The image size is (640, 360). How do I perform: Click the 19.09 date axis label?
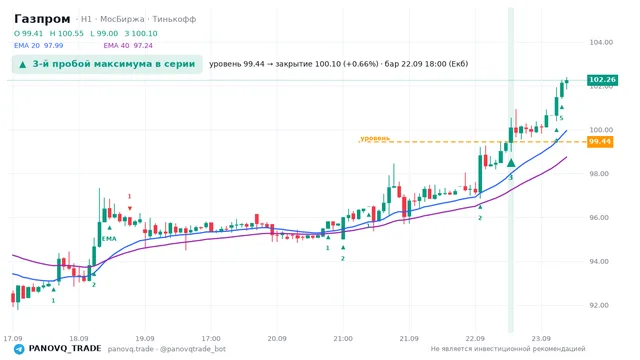pos(145,339)
